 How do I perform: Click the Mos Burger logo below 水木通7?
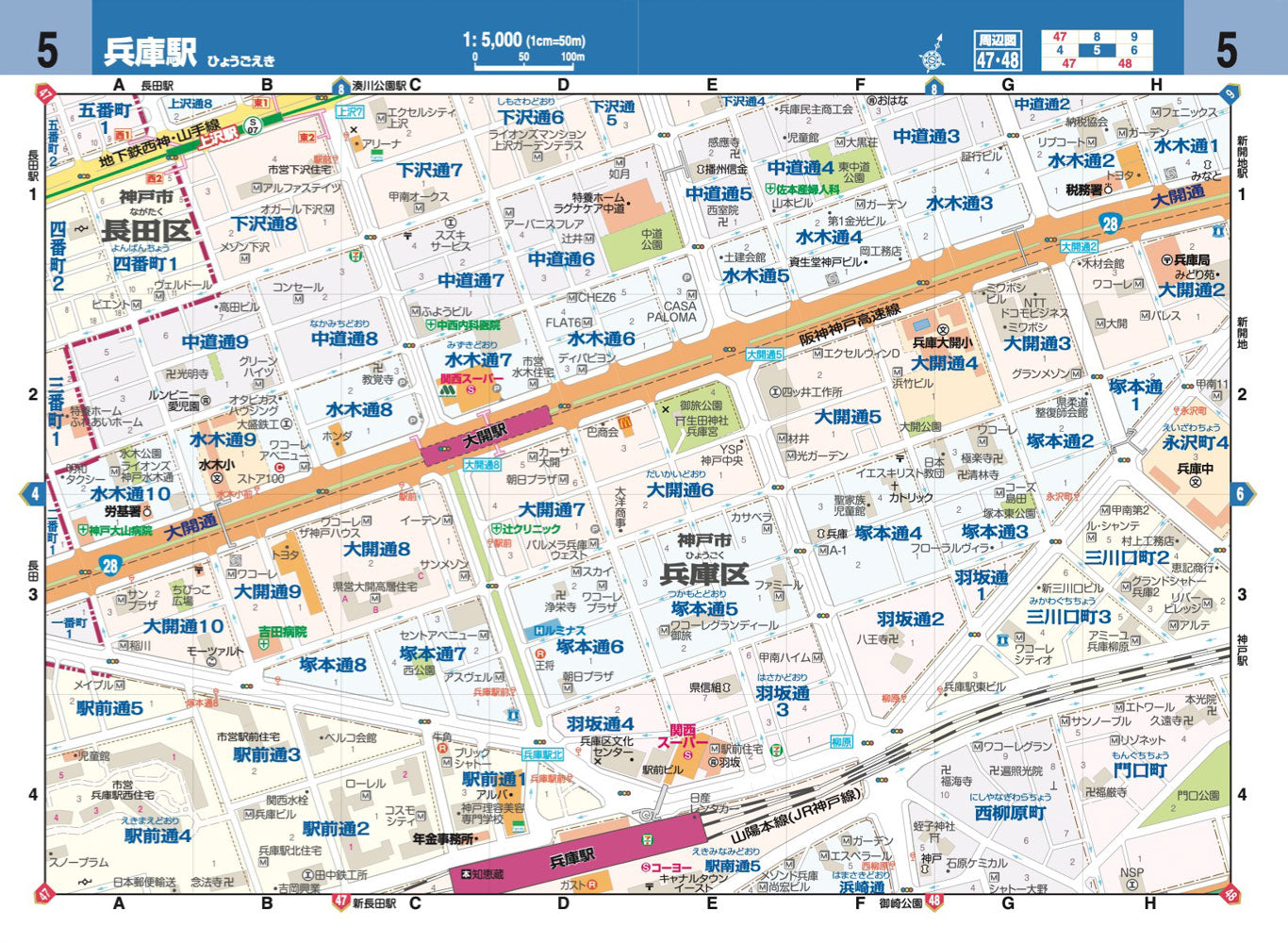(x=446, y=386)
